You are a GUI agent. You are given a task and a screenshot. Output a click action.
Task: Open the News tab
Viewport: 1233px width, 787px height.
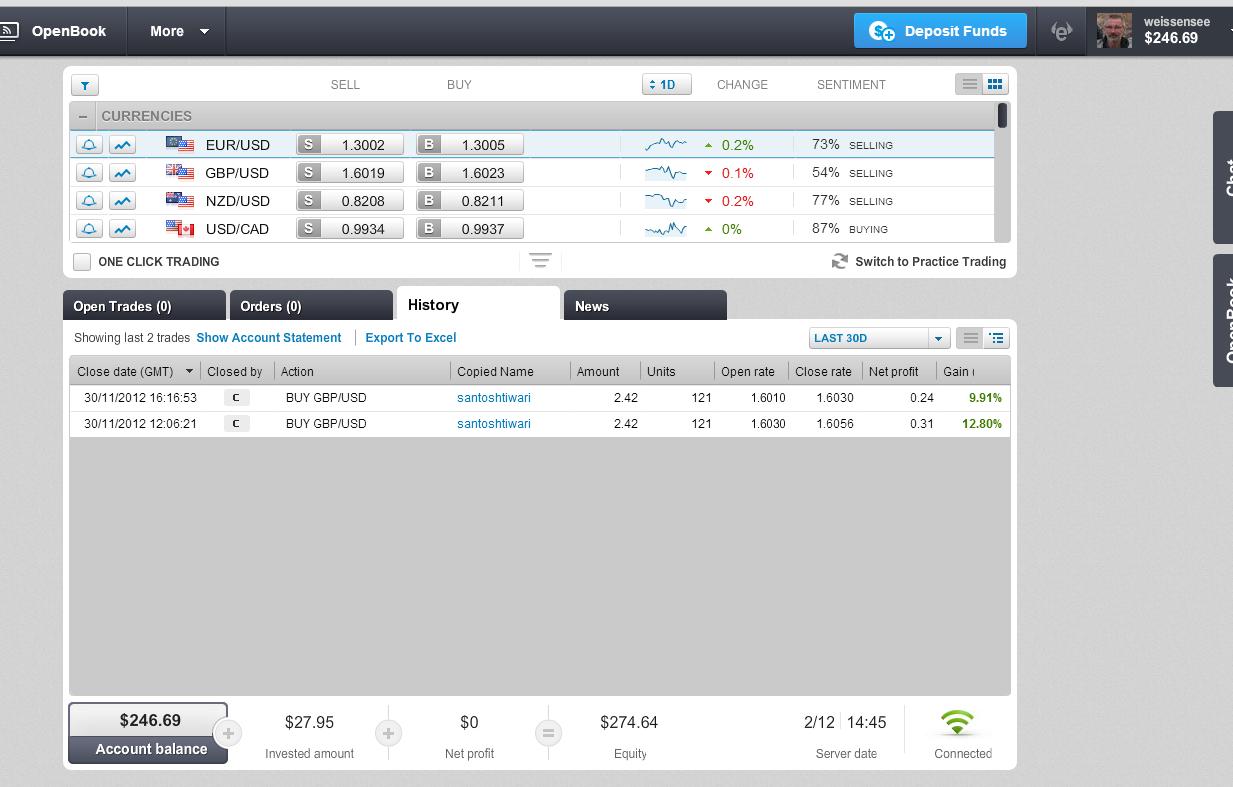click(644, 306)
